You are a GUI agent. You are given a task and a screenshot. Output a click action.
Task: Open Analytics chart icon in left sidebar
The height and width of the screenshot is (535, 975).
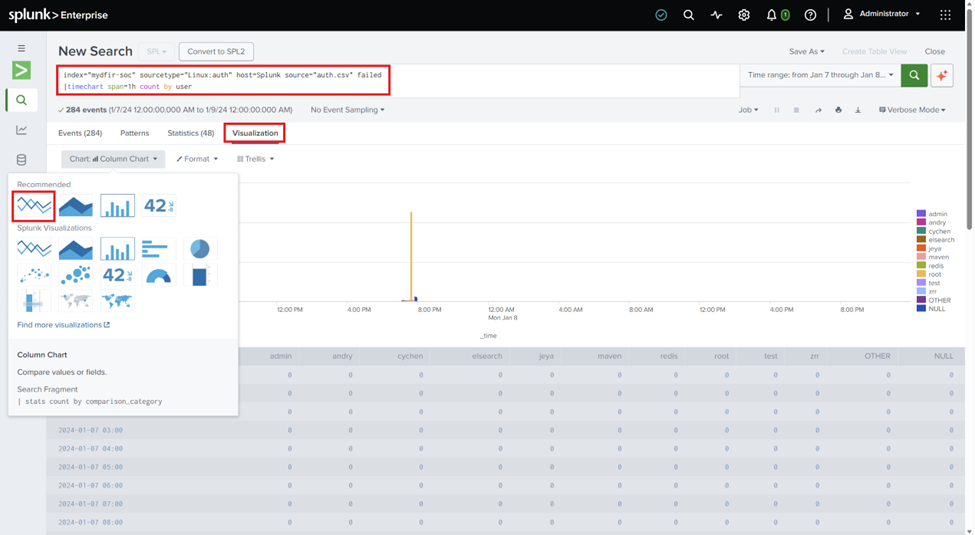click(x=21, y=130)
